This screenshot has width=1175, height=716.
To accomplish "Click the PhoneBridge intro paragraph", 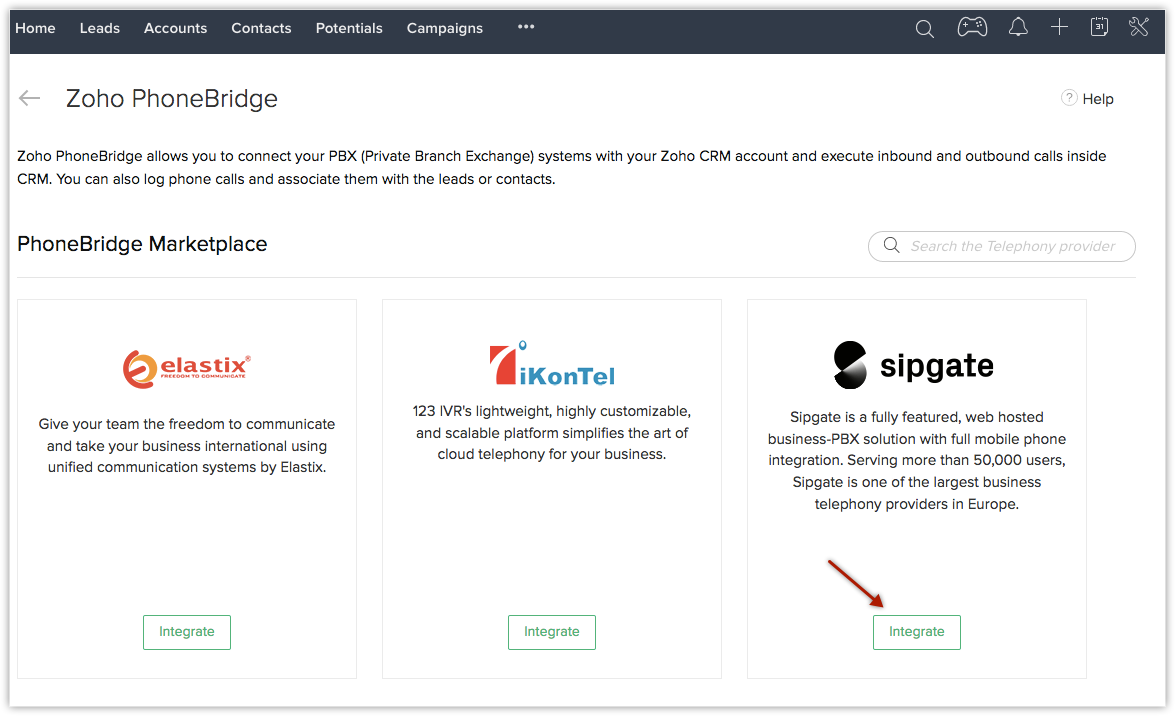I will (x=562, y=167).
